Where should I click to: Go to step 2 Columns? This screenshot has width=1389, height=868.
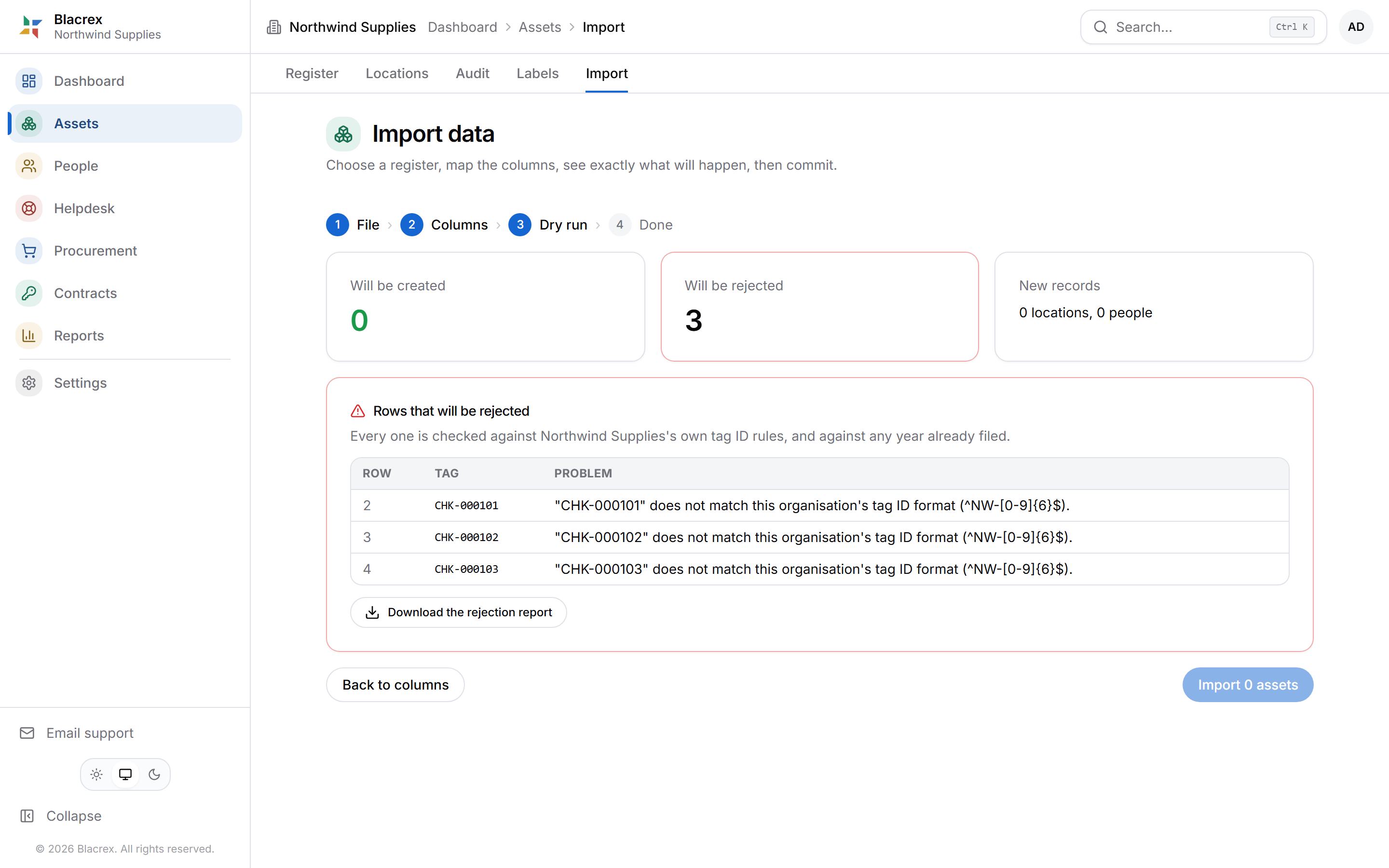tap(444, 224)
